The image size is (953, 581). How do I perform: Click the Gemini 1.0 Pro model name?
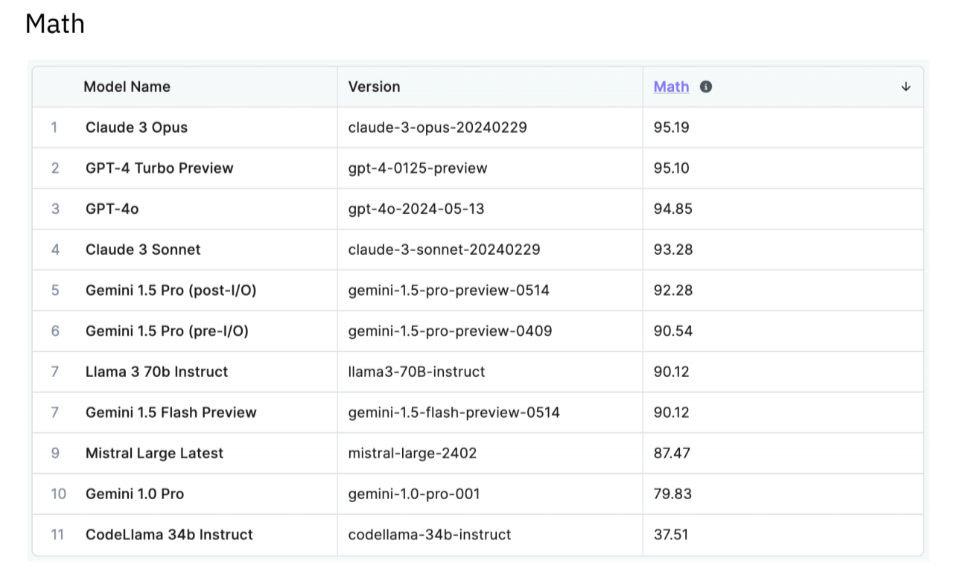(134, 494)
